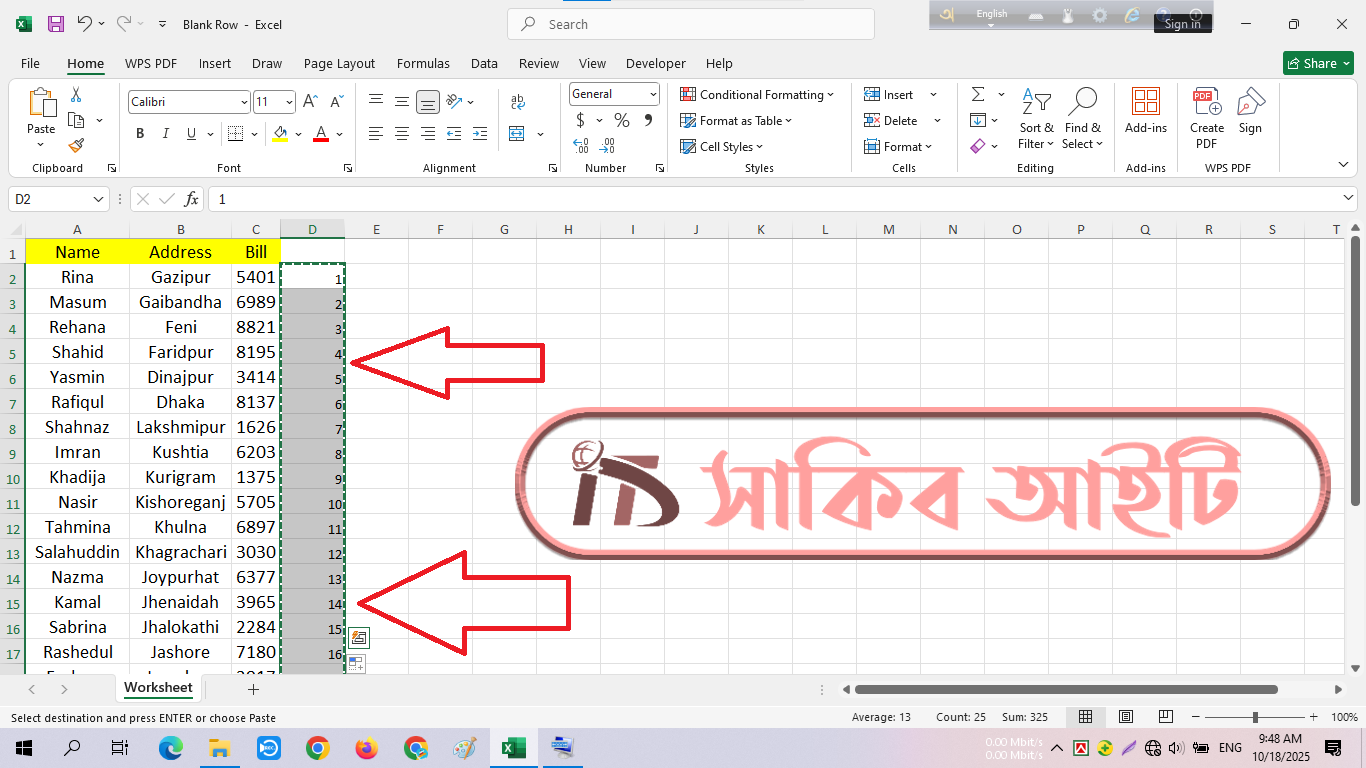
Task: Open the Paste Options smart tag
Action: [358, 638]
